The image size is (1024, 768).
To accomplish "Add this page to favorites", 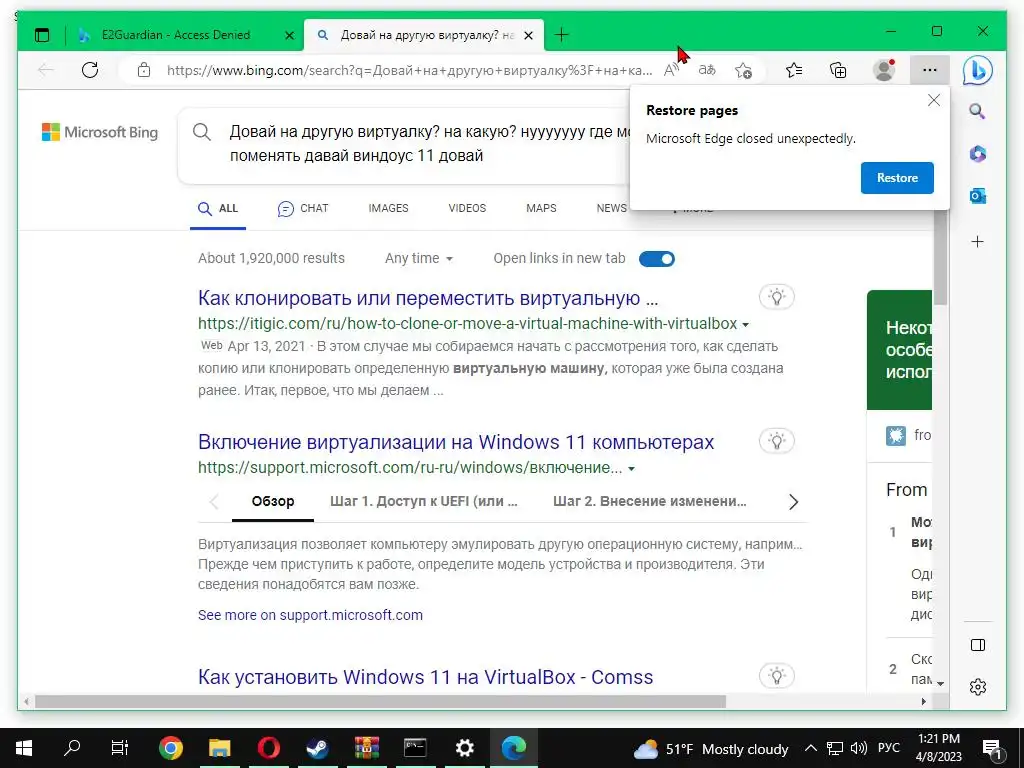I will (x=743, y=70).
